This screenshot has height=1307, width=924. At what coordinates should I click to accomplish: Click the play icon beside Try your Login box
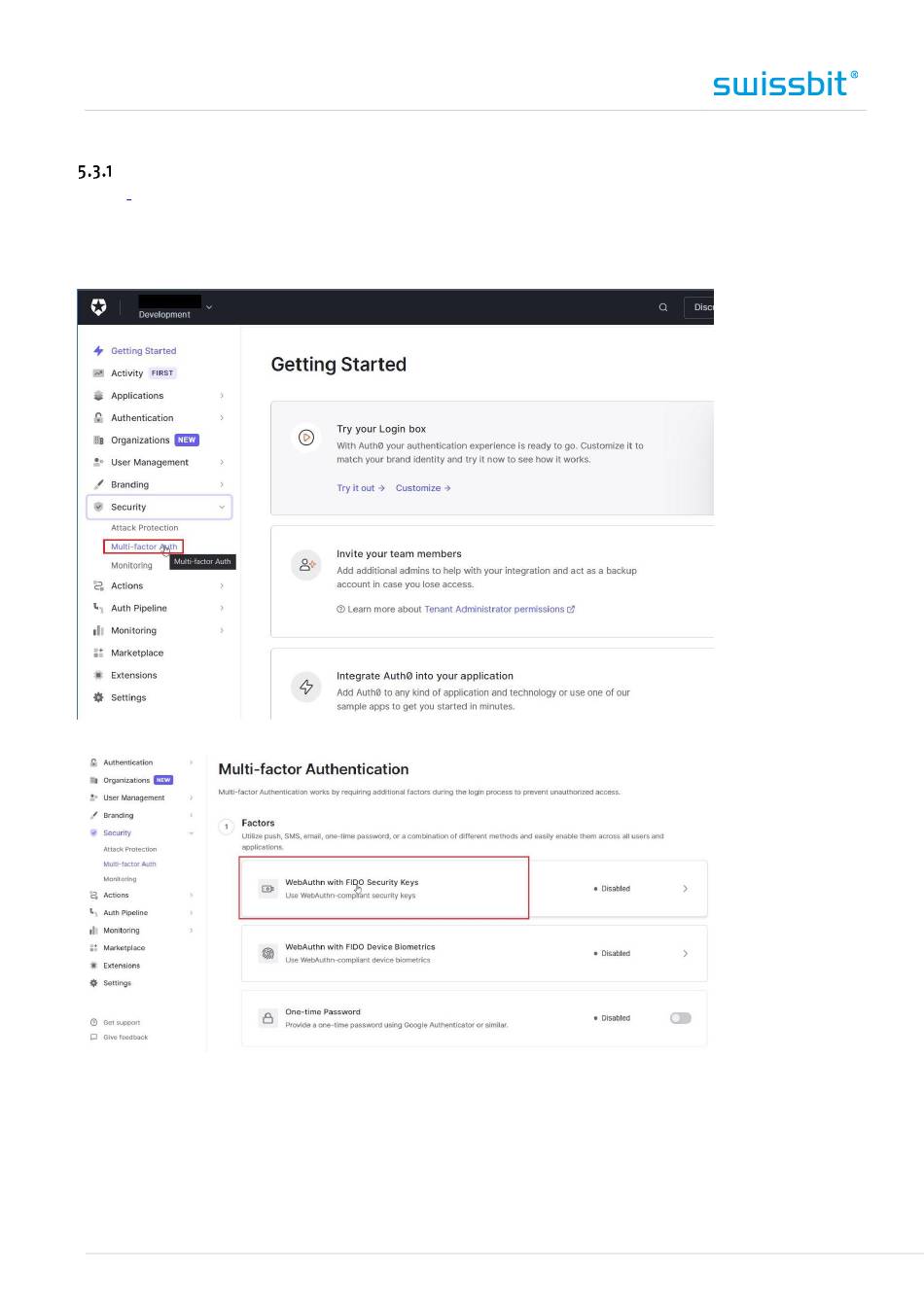point(306,438)
